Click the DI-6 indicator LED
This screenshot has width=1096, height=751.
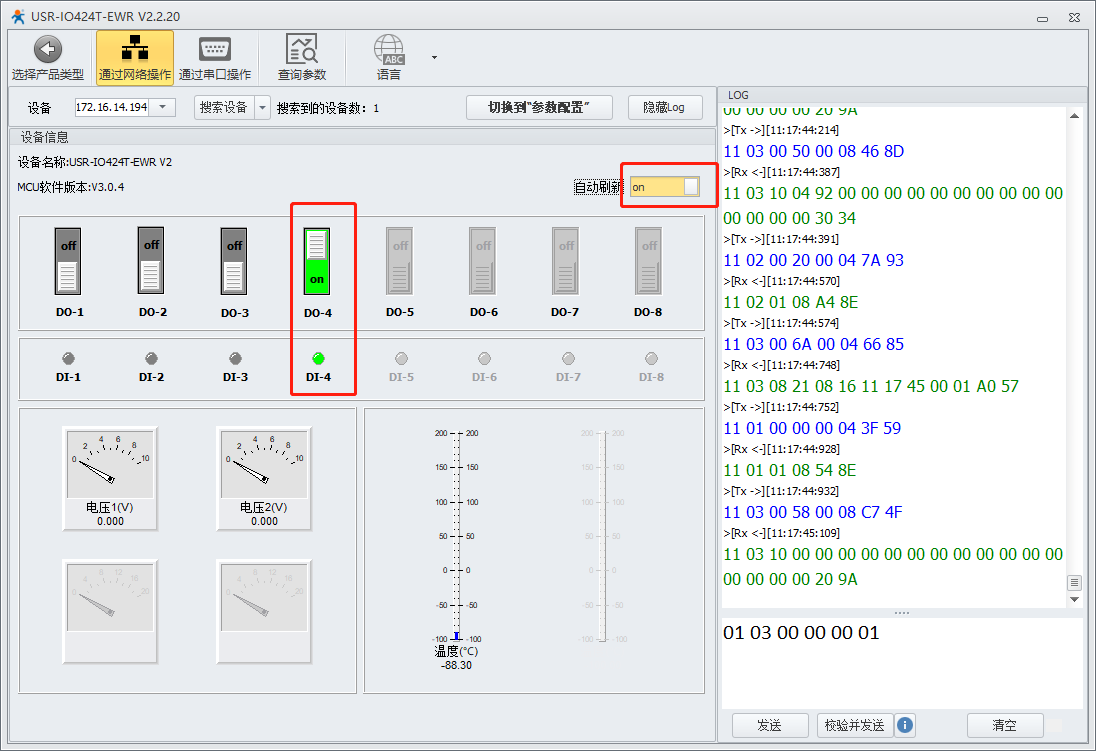click(484, 359)
